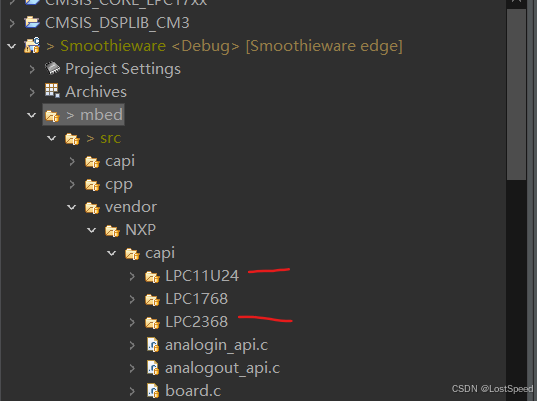Viewport: 537px width, 401px height.
Task: Select the analogin_api.c file name
Action: point(216,345)
